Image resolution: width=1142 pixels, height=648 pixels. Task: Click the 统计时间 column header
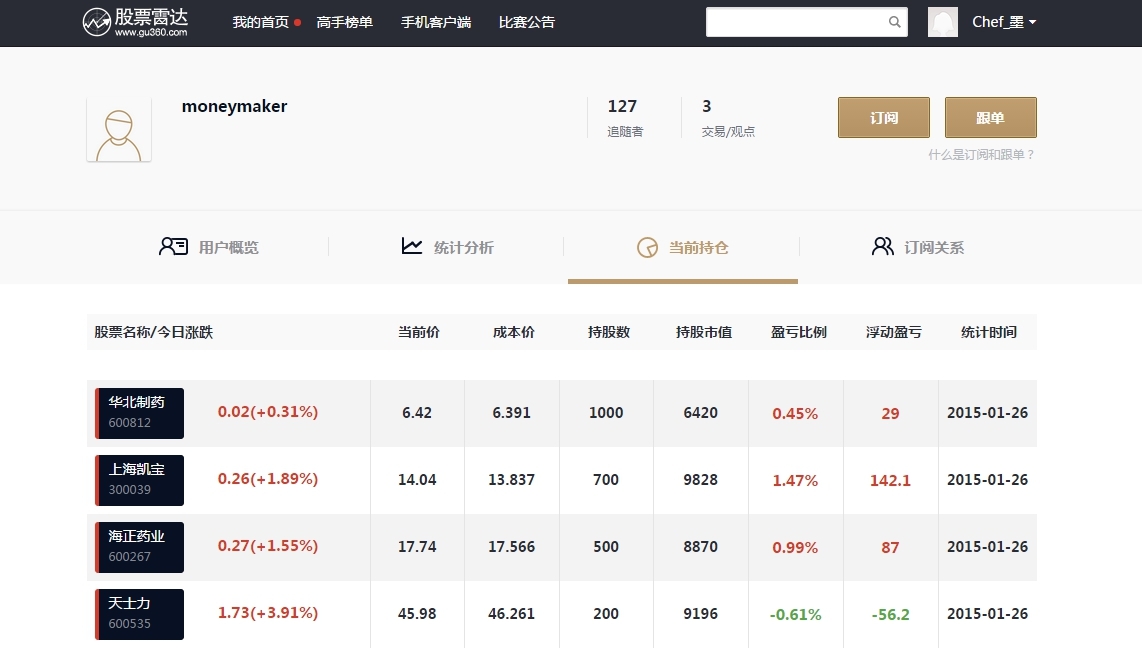coord(988,332)
